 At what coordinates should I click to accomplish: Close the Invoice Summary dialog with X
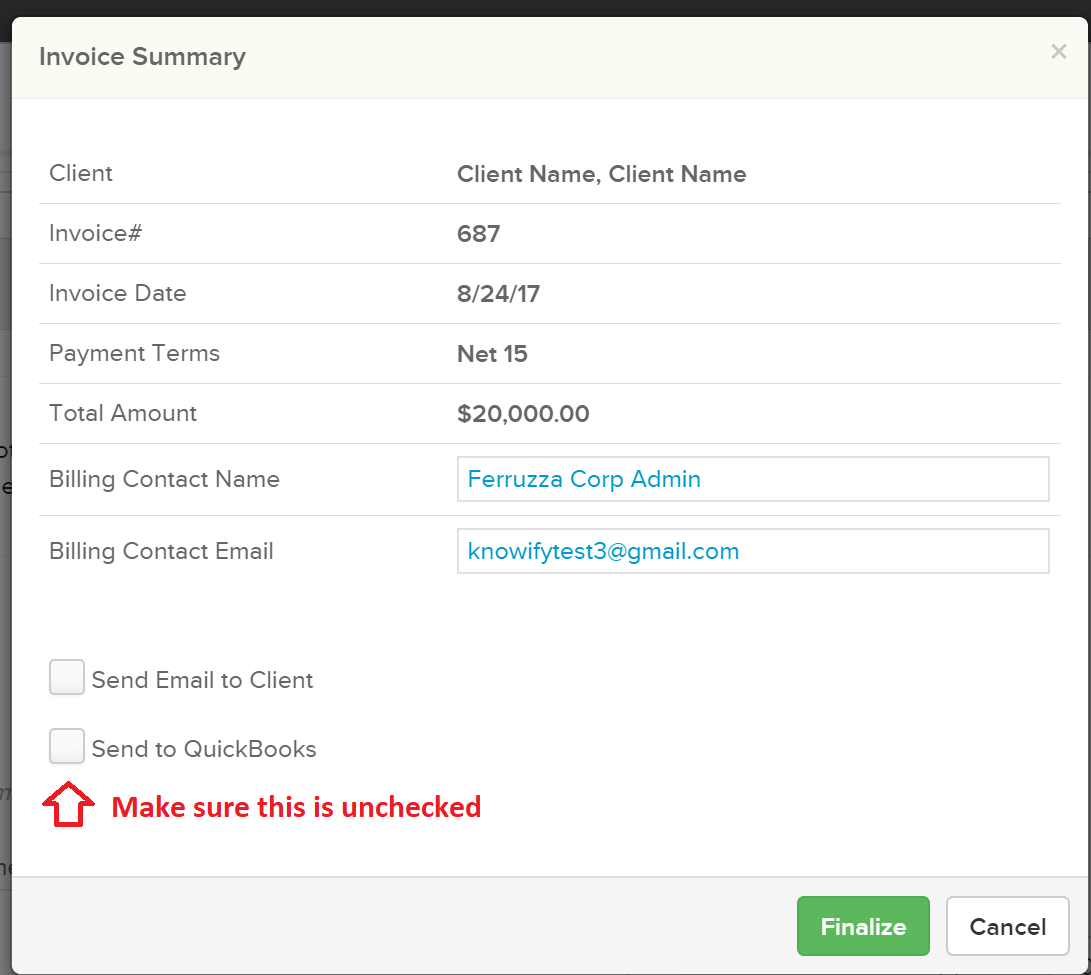point(1058,52)
